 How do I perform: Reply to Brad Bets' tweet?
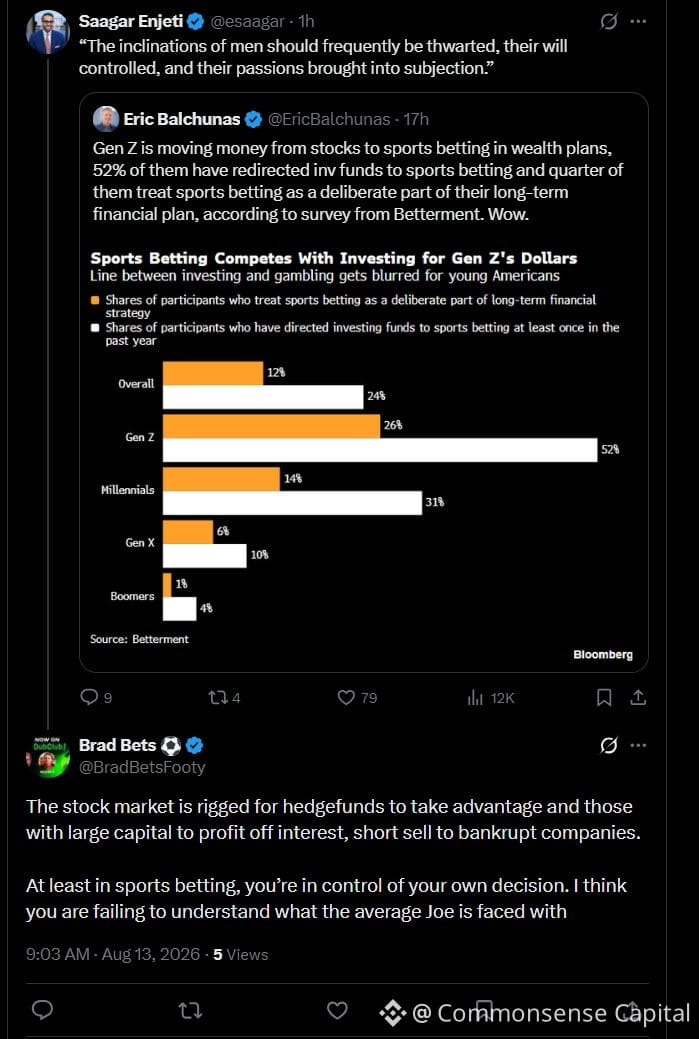(x=42, y=1010)
